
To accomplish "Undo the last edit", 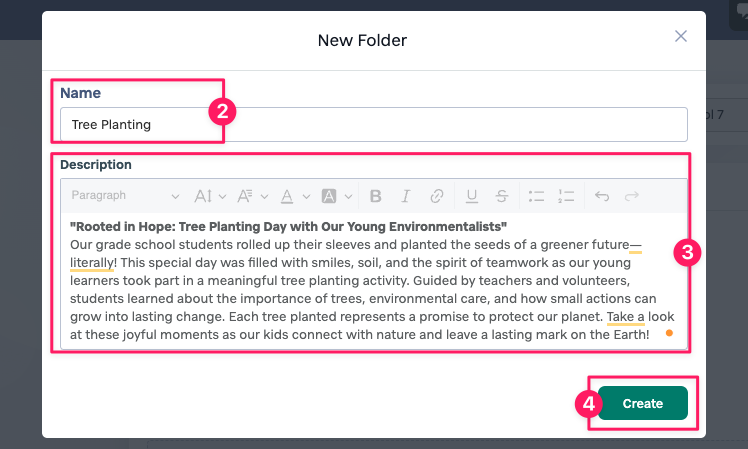I will point(602,196).
